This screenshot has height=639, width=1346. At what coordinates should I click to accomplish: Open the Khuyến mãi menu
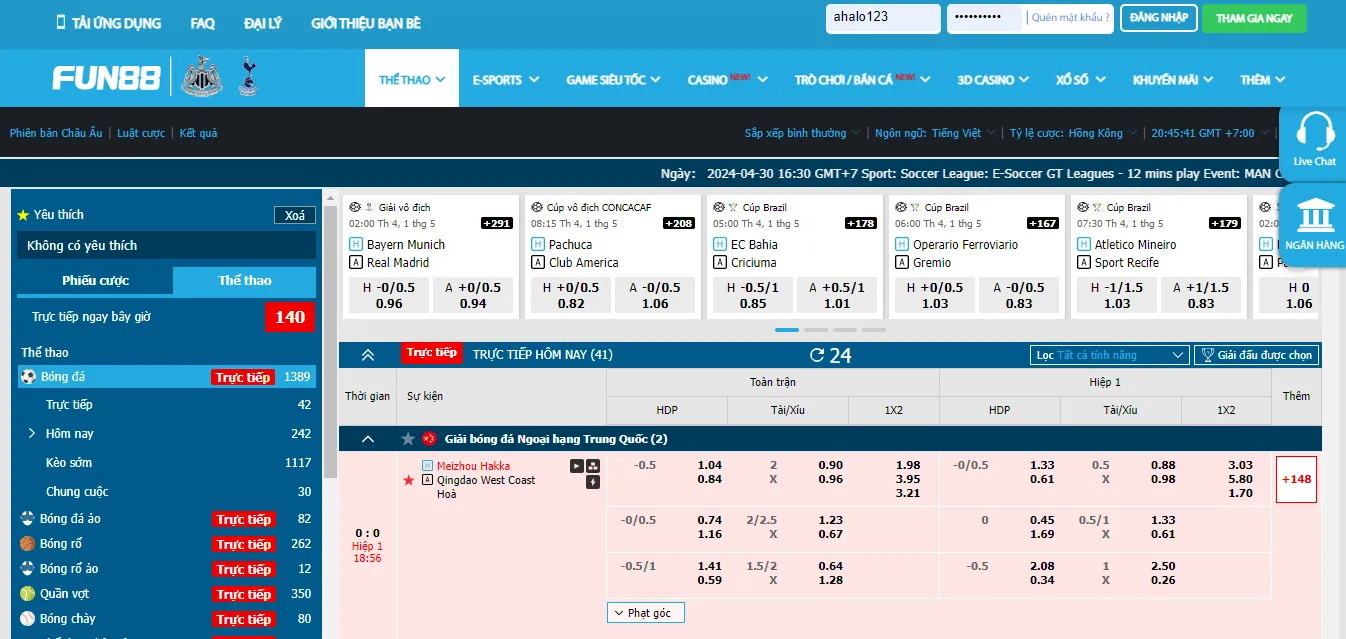[1172, 79]
